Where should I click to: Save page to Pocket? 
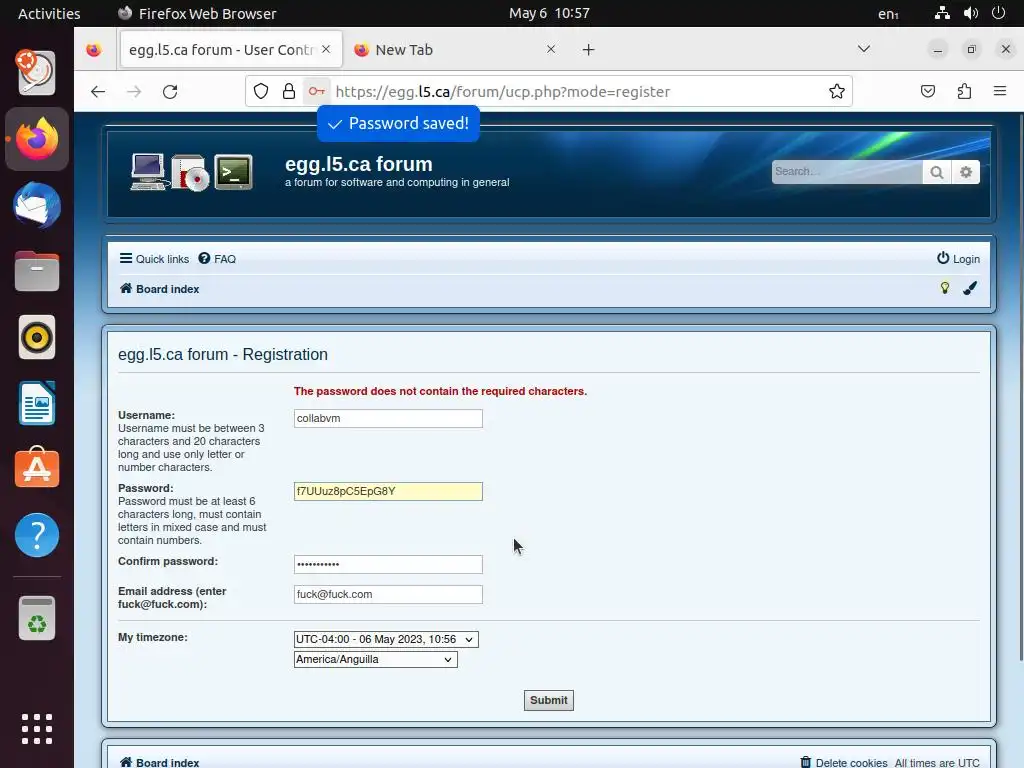point(928,91)
